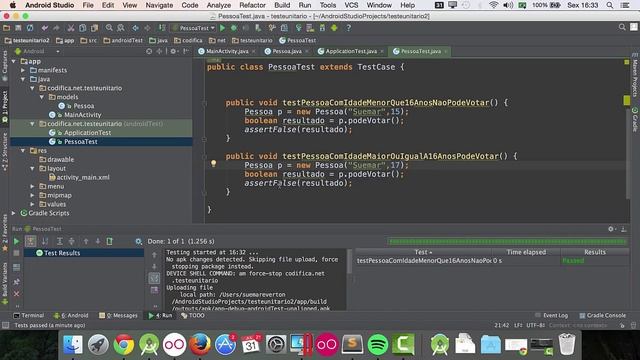640x360 pixels.
Task: Open Google Chrome from the dock
Action: 124,344
